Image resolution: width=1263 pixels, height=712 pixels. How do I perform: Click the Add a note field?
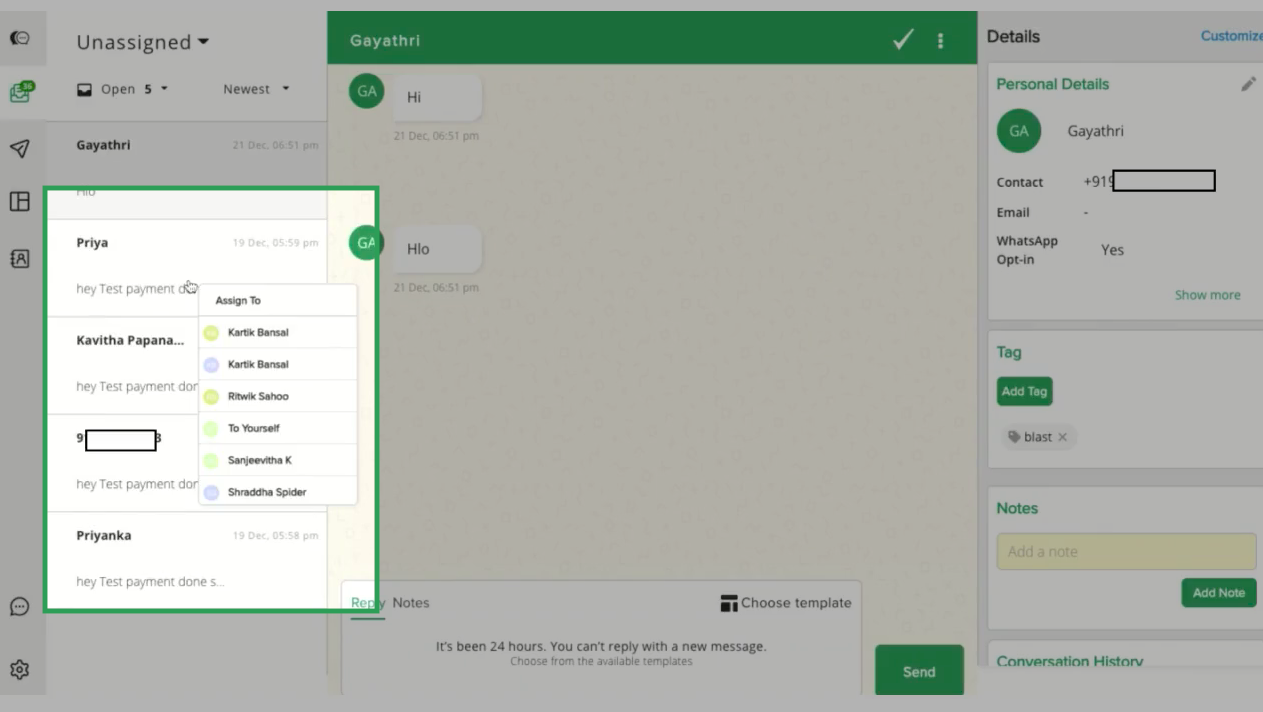[x=1125, y=552]
